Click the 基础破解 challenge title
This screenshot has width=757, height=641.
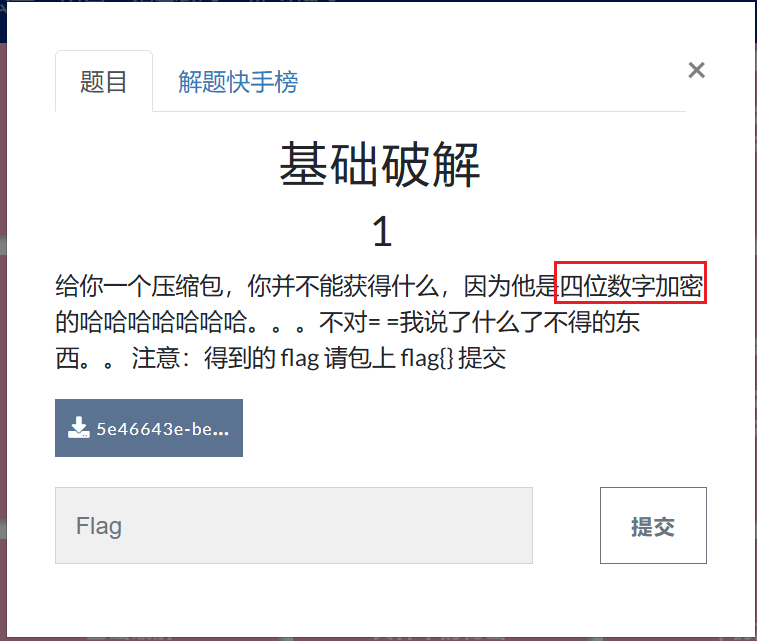click(x=380, y=165)
